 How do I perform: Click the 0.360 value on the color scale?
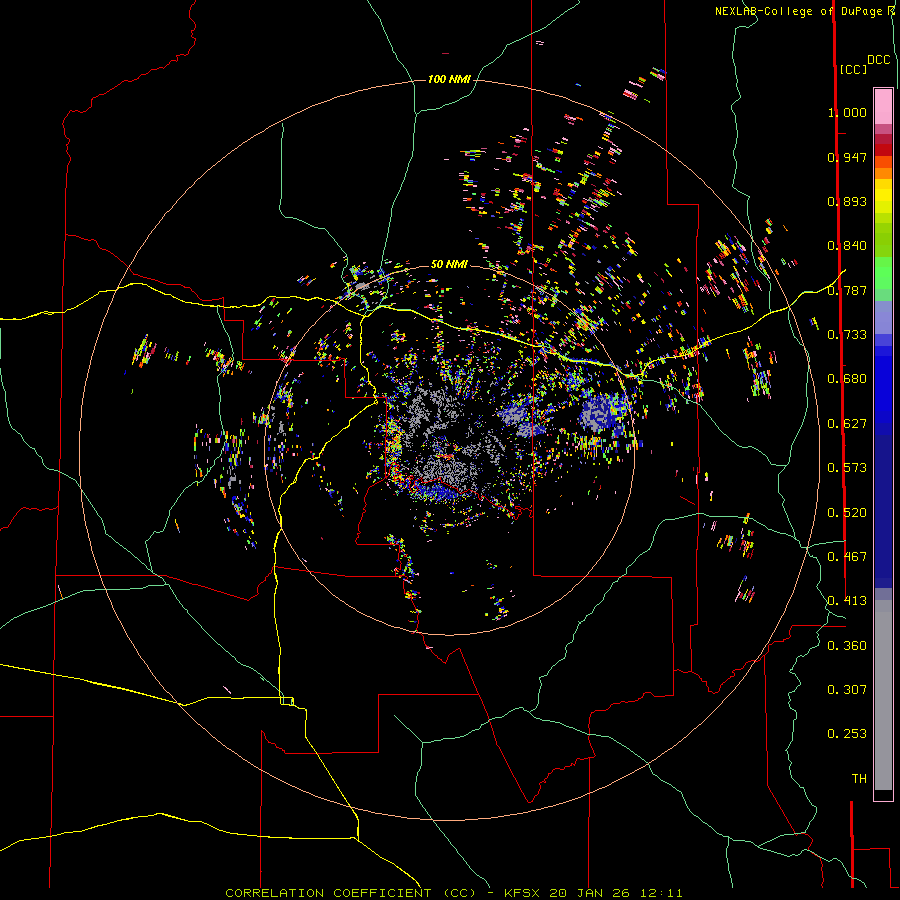tap(847, 646)
